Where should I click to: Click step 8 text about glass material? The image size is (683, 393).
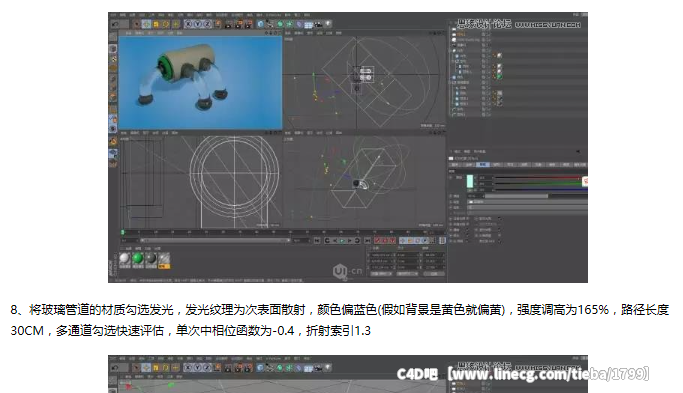pos(339,320)
